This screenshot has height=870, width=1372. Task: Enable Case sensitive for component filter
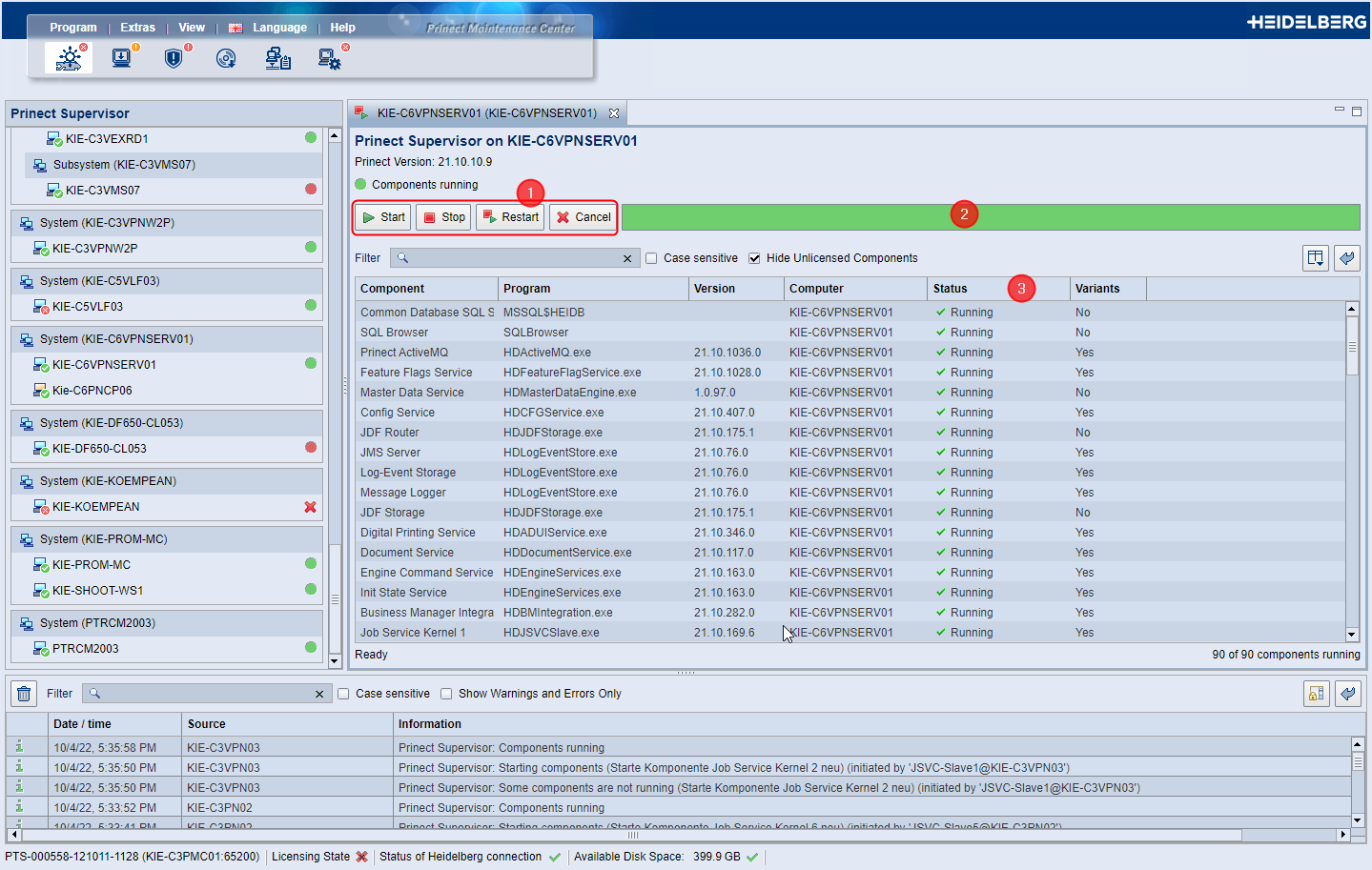click(x=652, y=258)
